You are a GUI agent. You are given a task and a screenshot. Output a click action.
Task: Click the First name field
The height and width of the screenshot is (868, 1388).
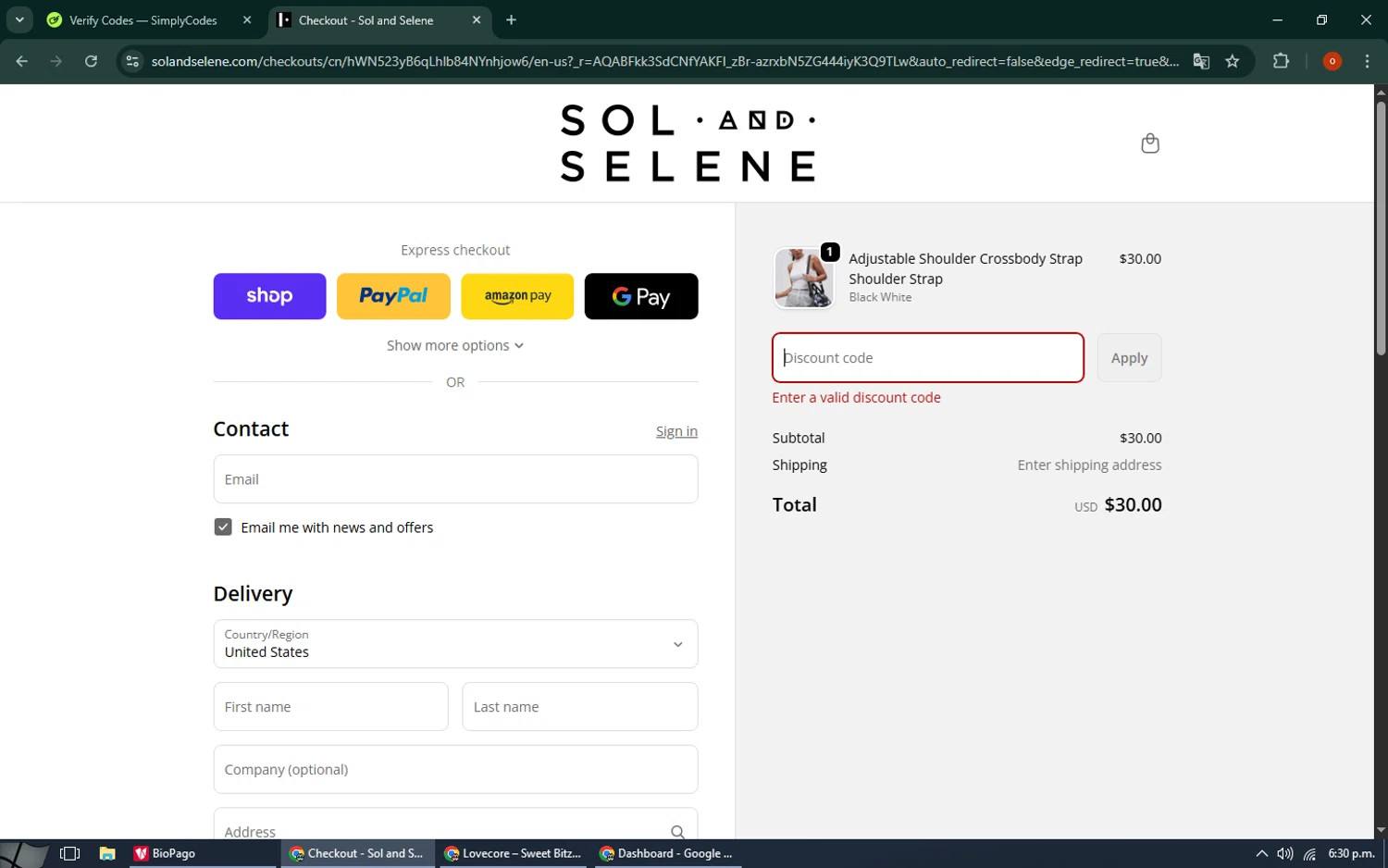coord(330,707)
